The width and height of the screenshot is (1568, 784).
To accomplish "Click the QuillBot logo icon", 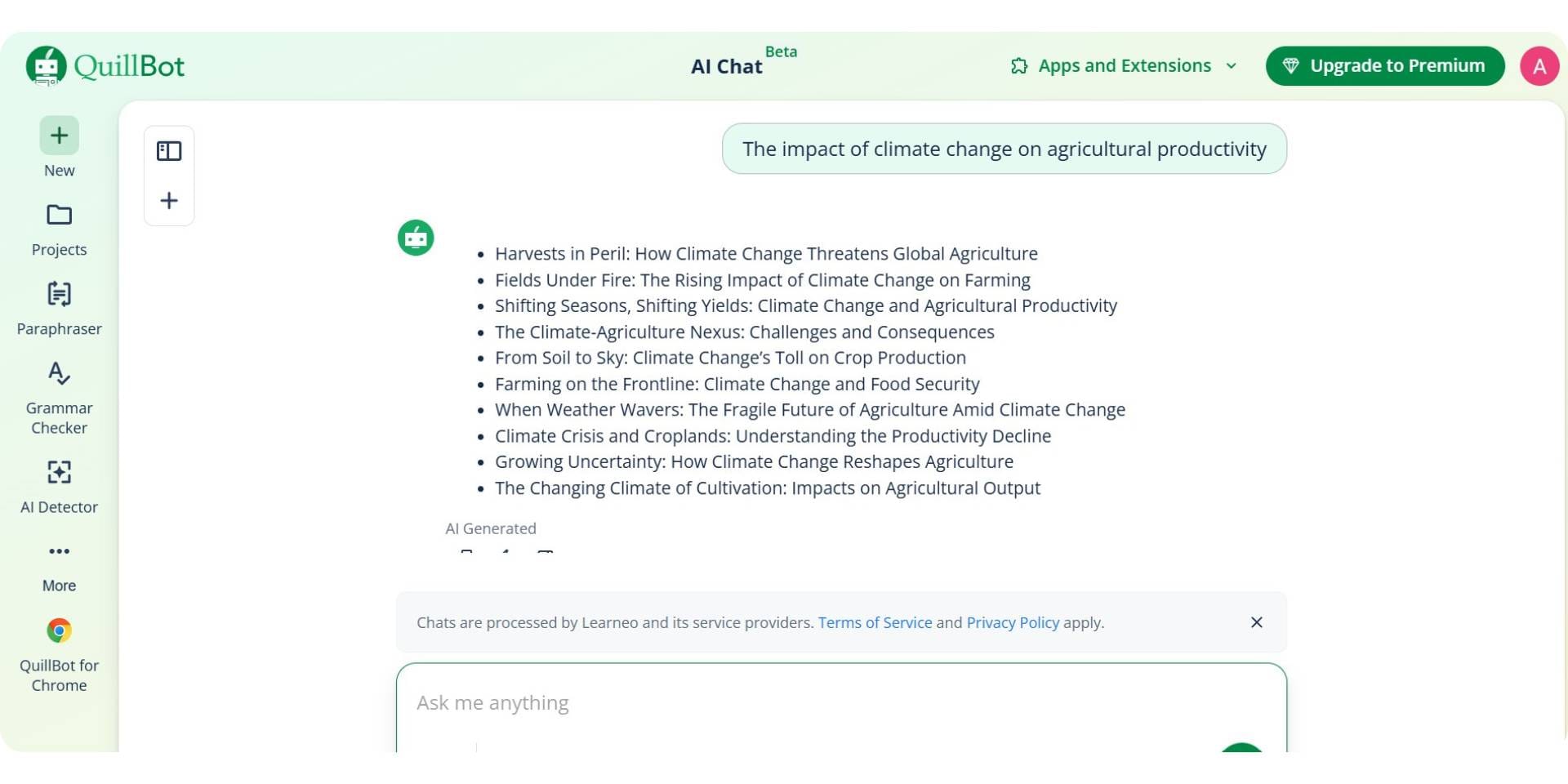I will [47, 65].
